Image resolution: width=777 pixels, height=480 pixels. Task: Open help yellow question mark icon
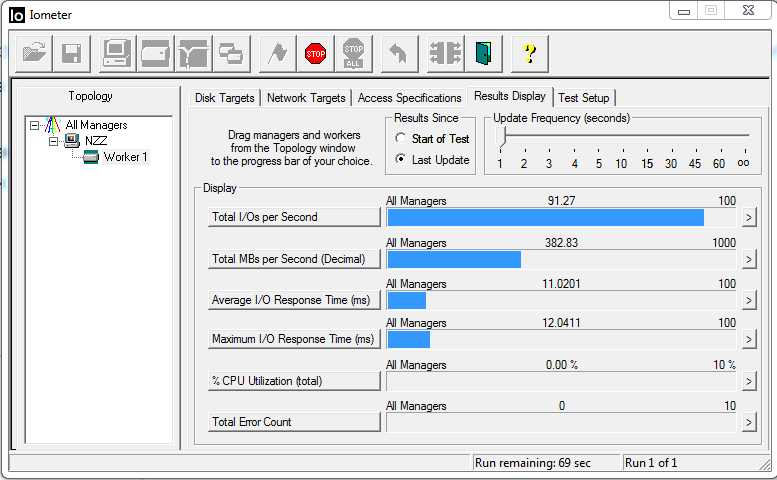click(x=529, y=53)
